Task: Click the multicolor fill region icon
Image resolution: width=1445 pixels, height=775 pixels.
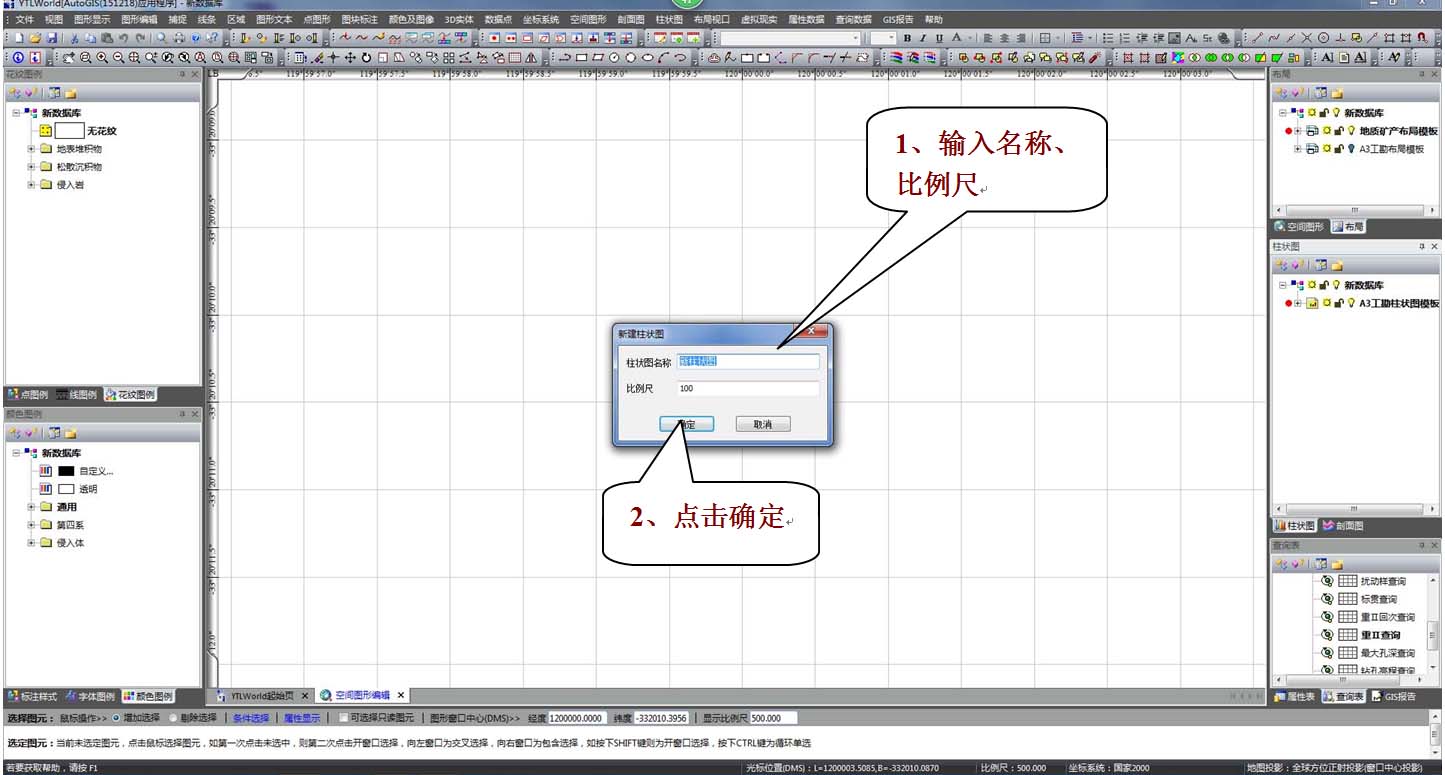Action: 1178,57
